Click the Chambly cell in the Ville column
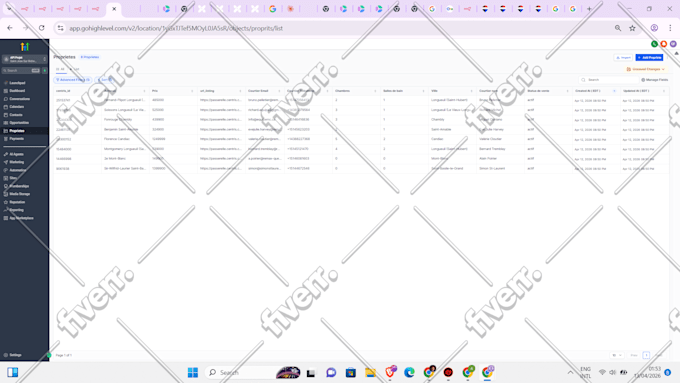Image resolution: width=680 pixels, height=383 pixels. [x=438, y=120]
